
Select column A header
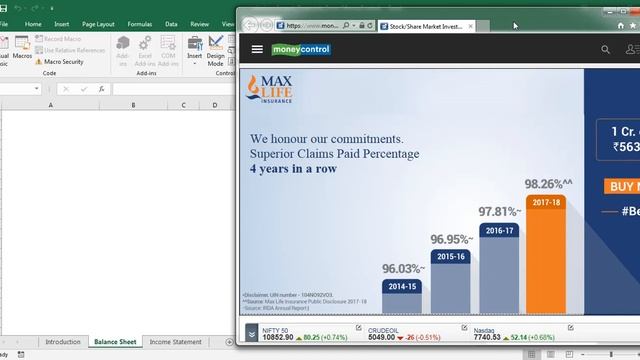click(51, 105)
